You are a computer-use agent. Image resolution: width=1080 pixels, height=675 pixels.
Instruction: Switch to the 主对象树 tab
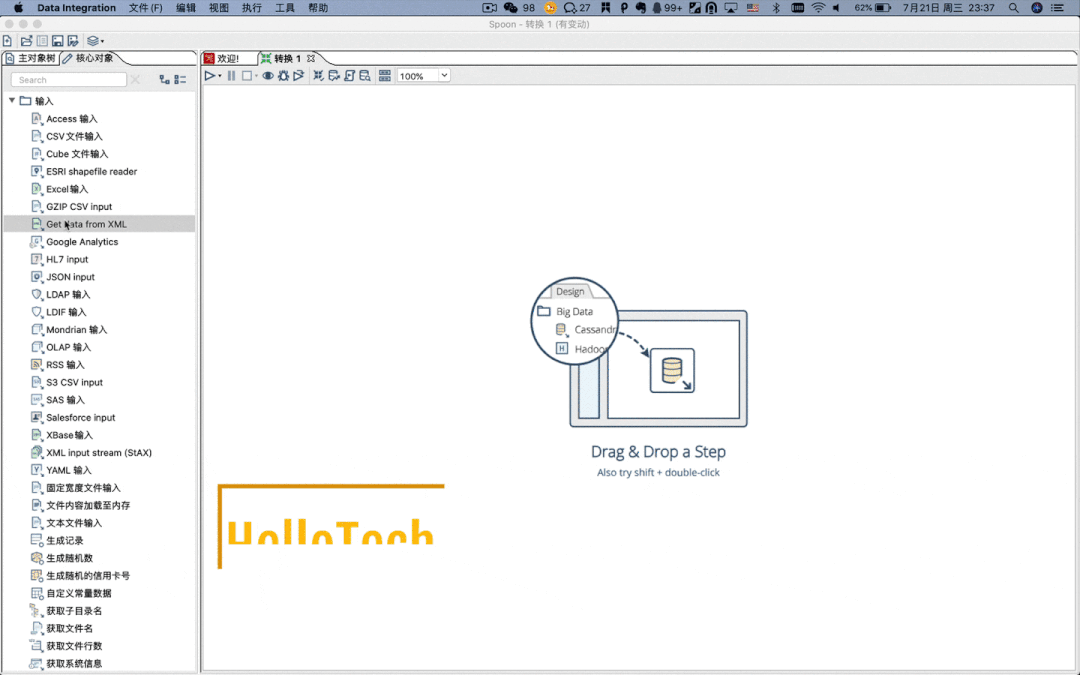pyautogui.click(x=30, y=59)
